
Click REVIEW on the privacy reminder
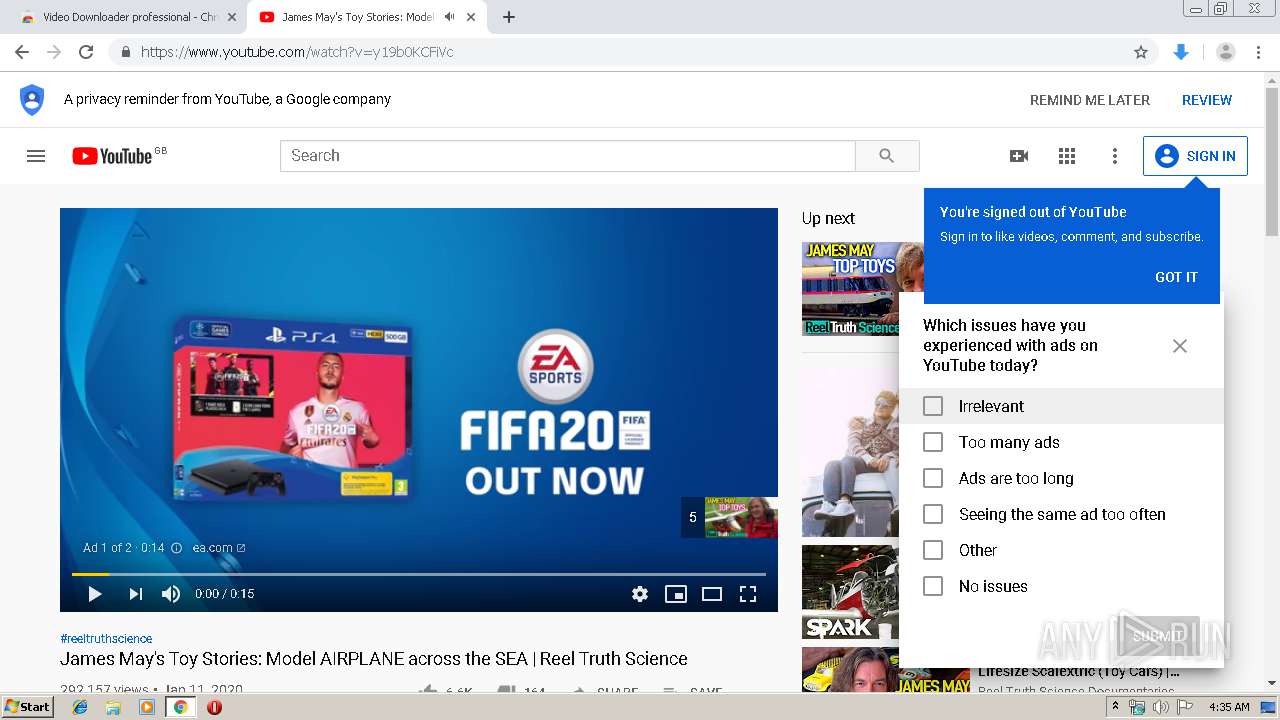[x=1207, y=100]
